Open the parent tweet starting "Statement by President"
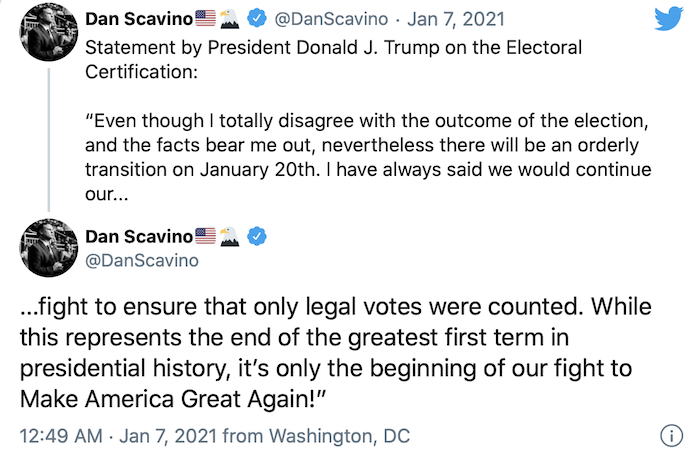Viewport: 700px width, 460px height. pyautogui.click(x=368, y=121)
